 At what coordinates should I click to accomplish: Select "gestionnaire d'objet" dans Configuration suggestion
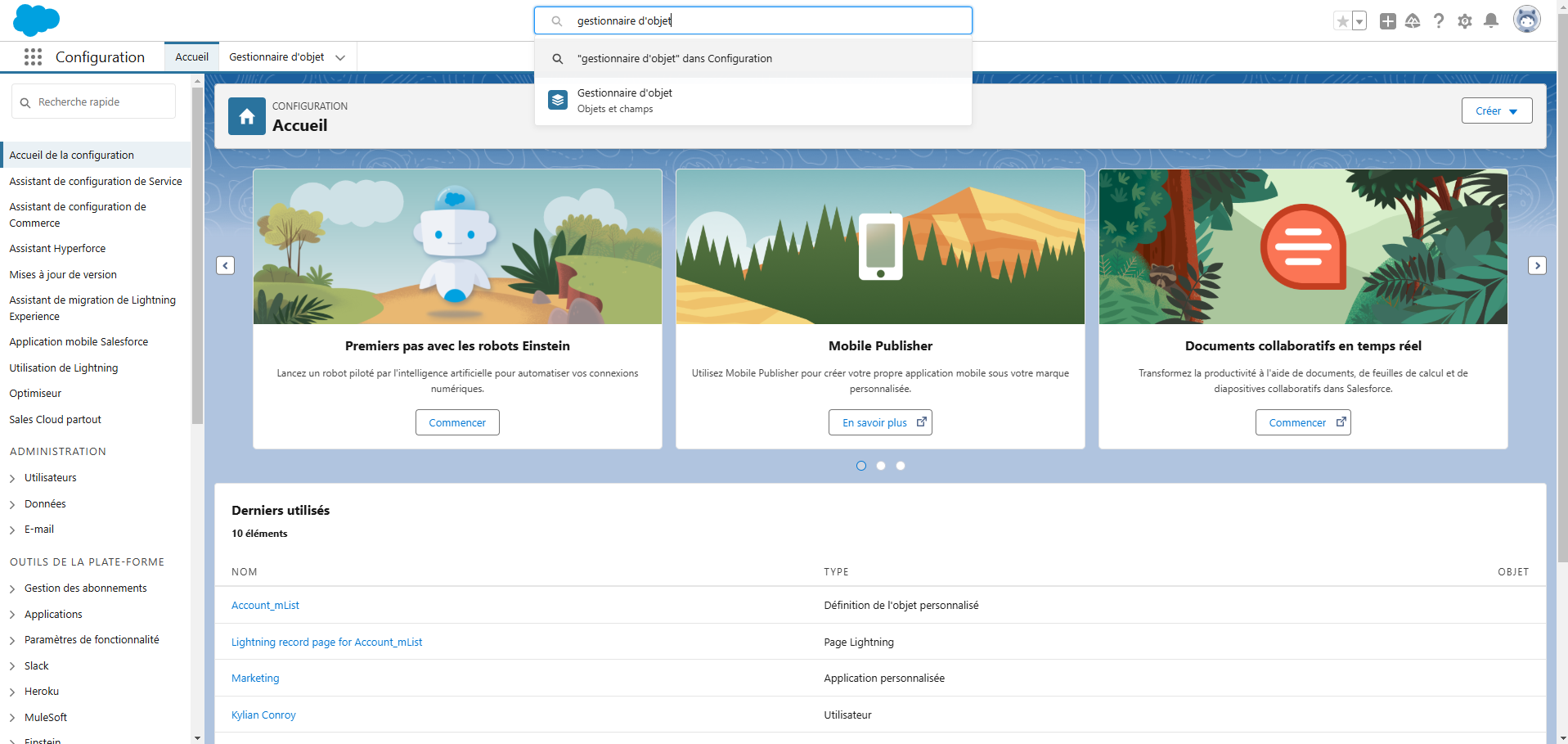753,59
